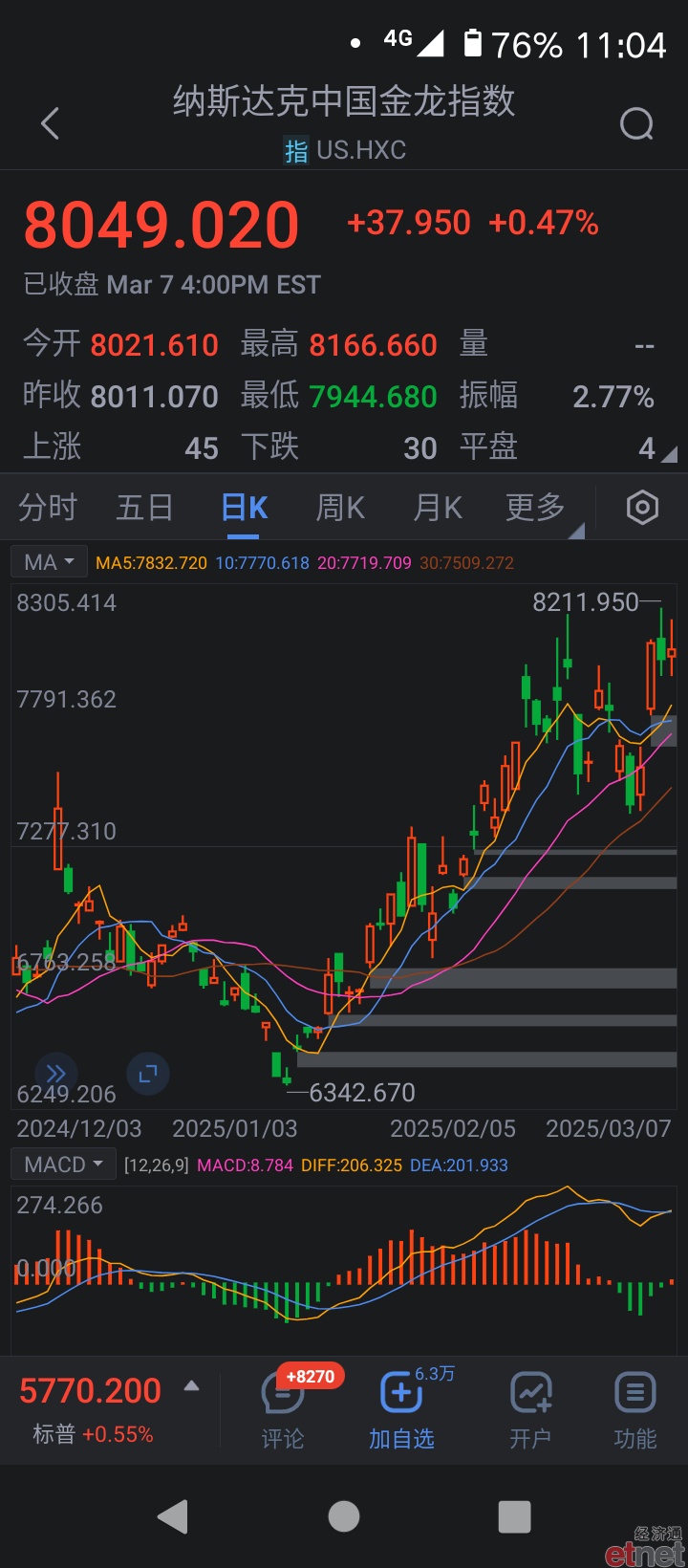Tap the back arrow icon
Viewport: 688px width, 1568px height.
point(51,123)
